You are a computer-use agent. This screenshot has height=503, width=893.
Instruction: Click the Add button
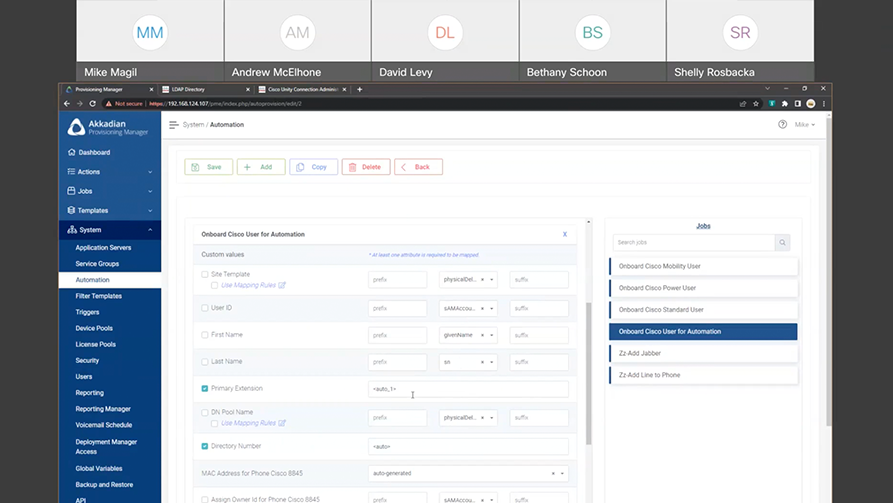point(261,167)
